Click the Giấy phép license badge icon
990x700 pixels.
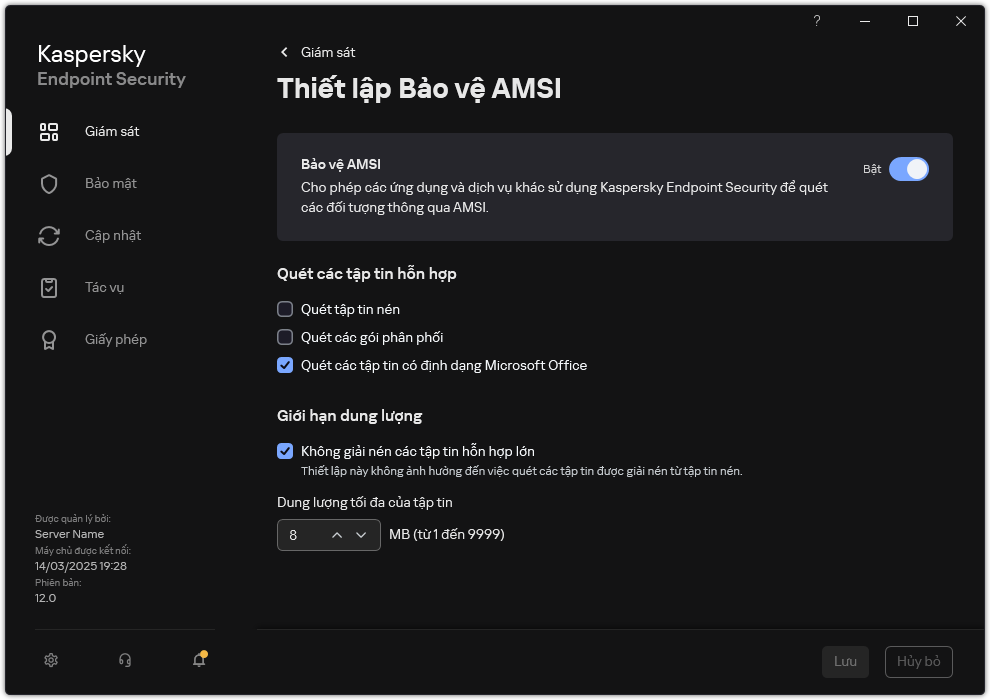49,340
